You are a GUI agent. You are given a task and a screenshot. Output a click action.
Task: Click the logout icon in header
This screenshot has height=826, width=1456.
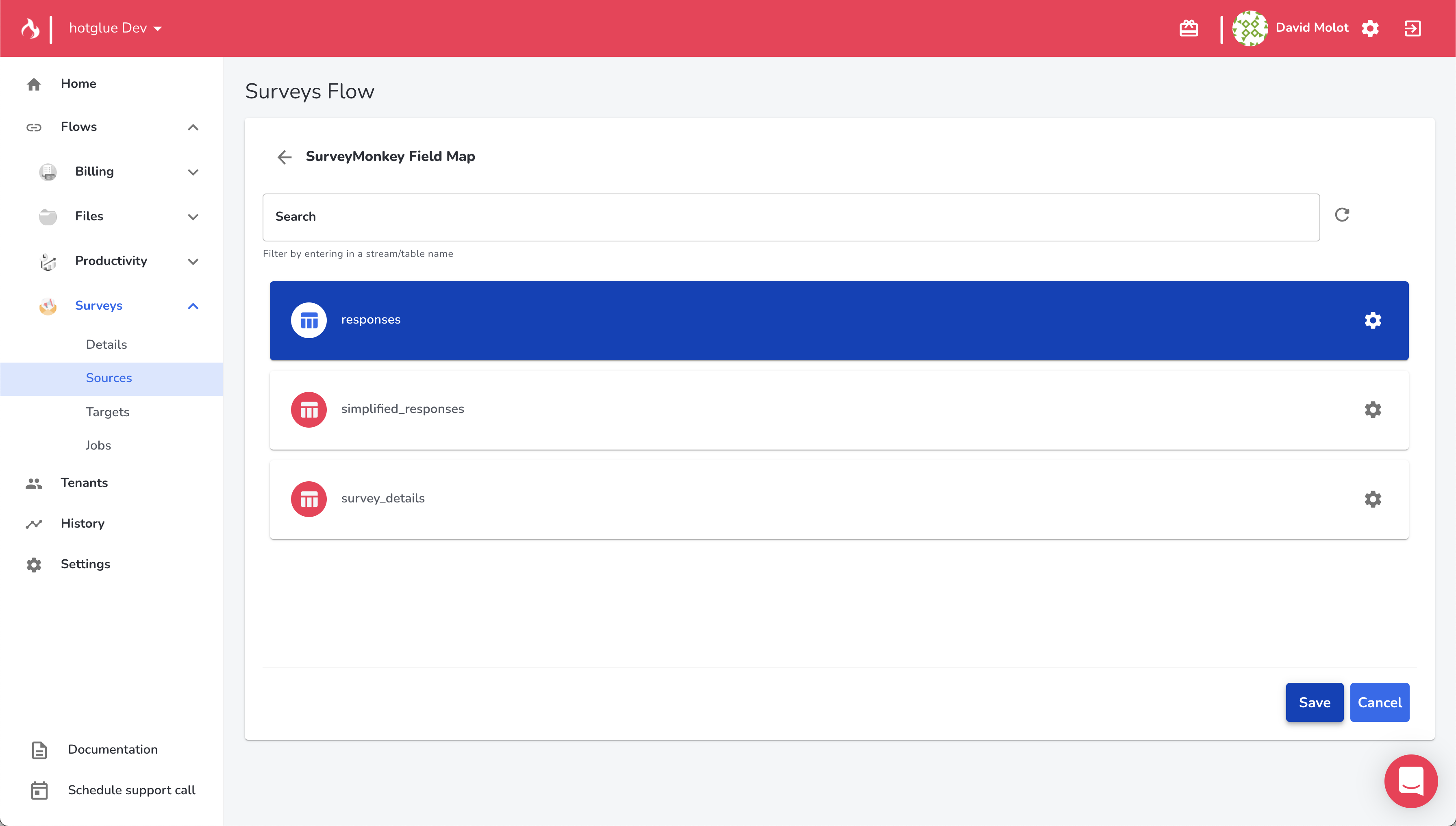point(1412,28)
